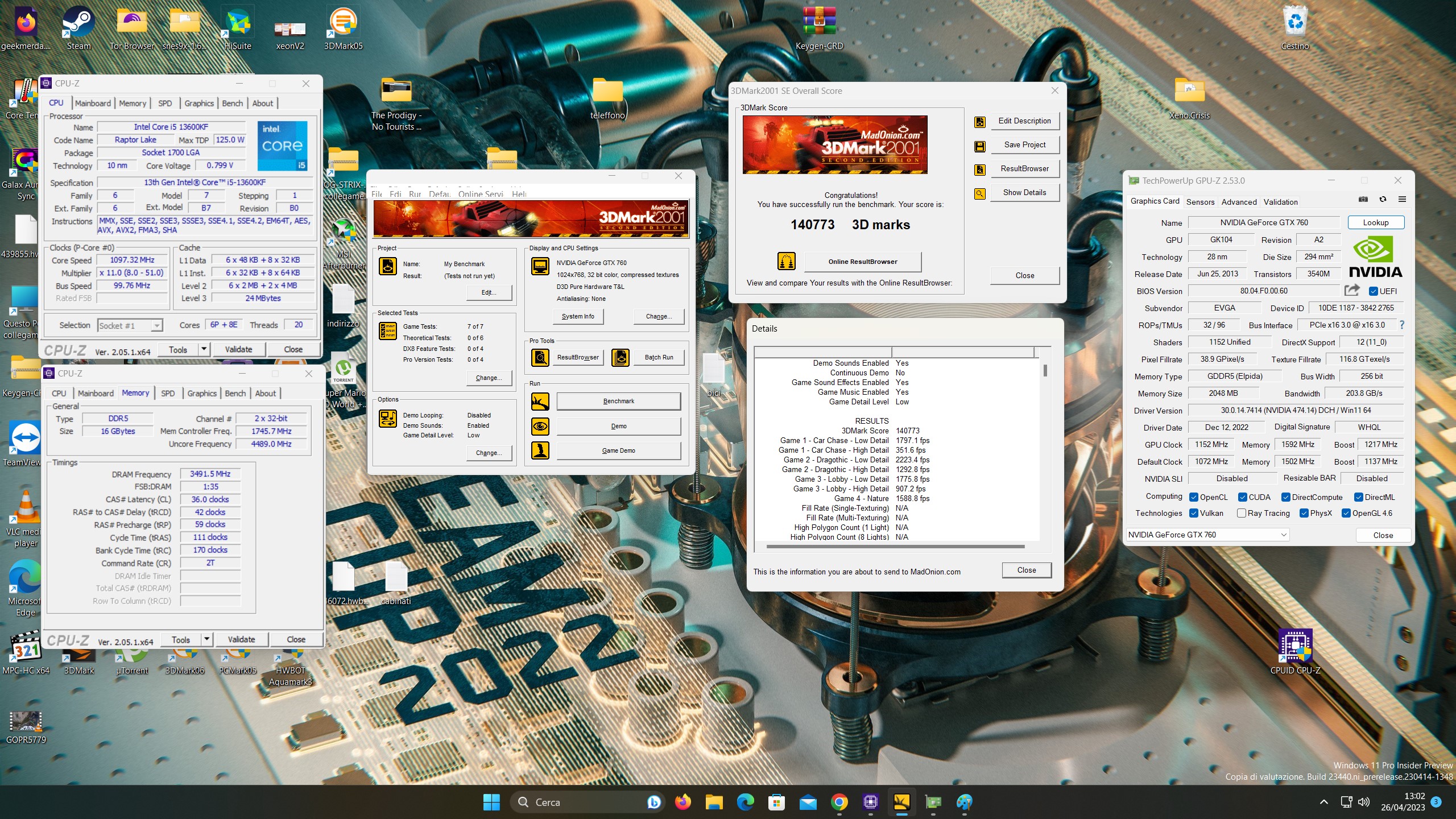
Task: Click the Validate button in top CPU-Z
Action: pyautogui.click(x=238, y=349)
